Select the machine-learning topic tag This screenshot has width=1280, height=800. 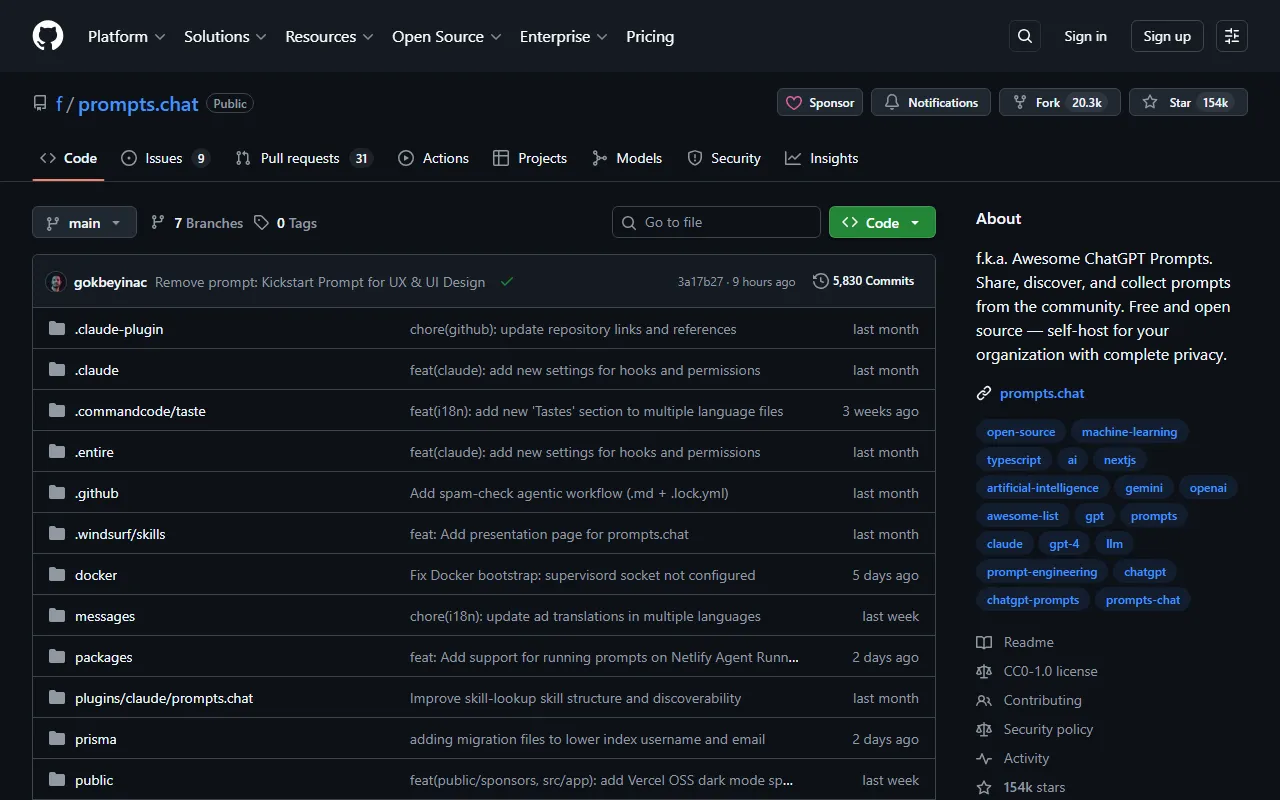pos(1129,432)
